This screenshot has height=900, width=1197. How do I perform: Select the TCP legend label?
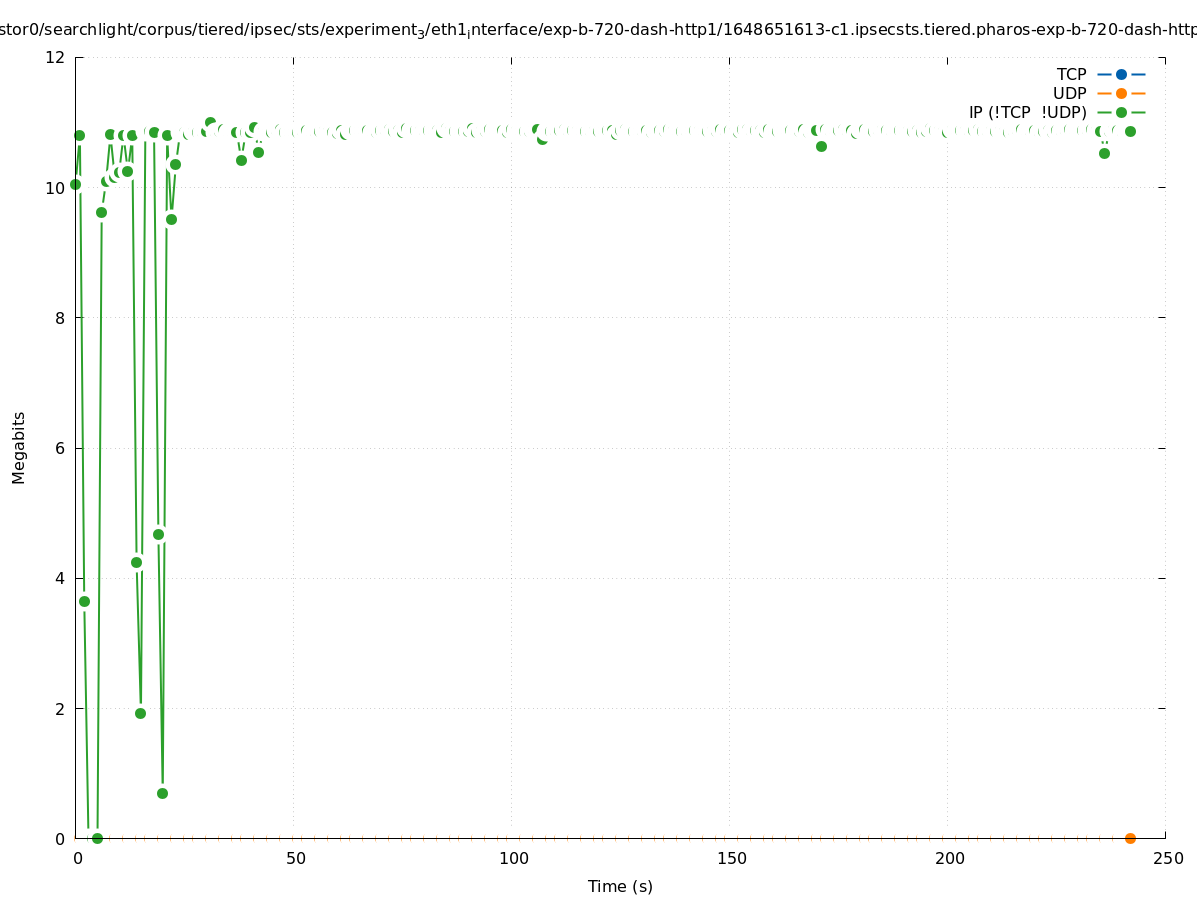tap(1071, 74)
